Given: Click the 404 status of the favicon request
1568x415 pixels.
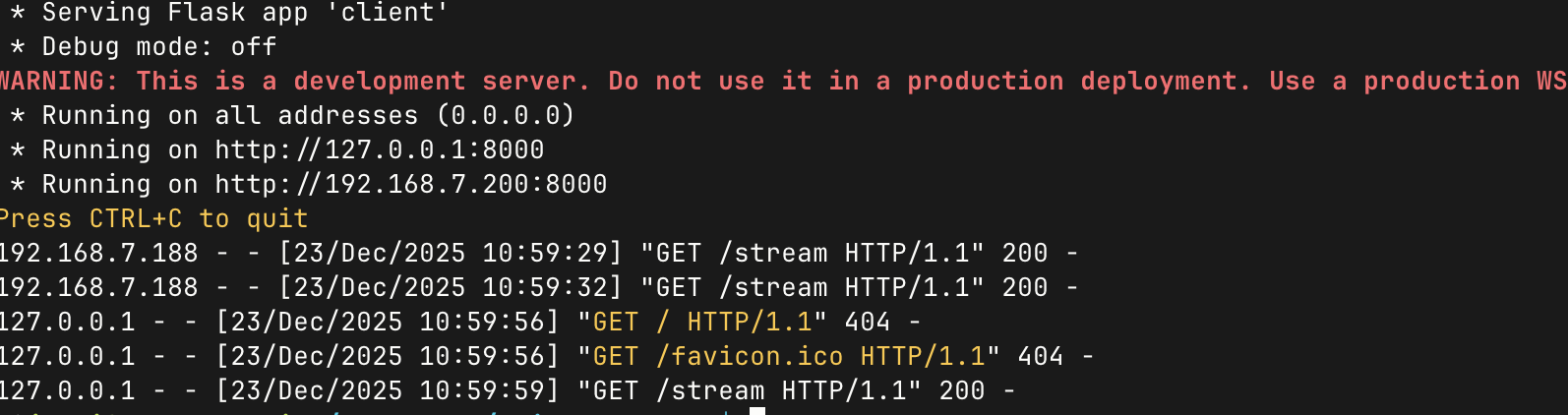Looking at the screenshot, I should pos(1040,356).
